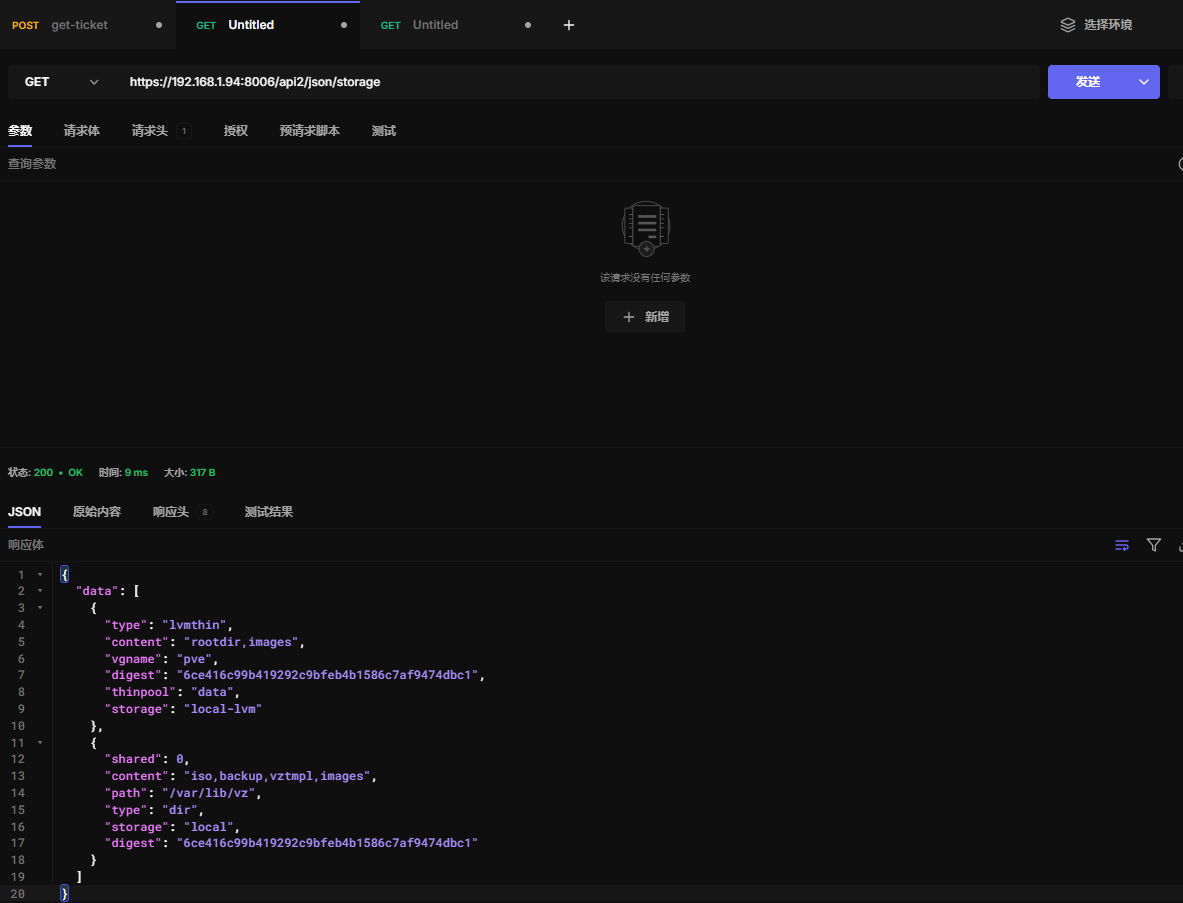The width and height of the screenshot is (1183, 903).
Task: Collapse the root JSON object at line 1
Action: 40,575
